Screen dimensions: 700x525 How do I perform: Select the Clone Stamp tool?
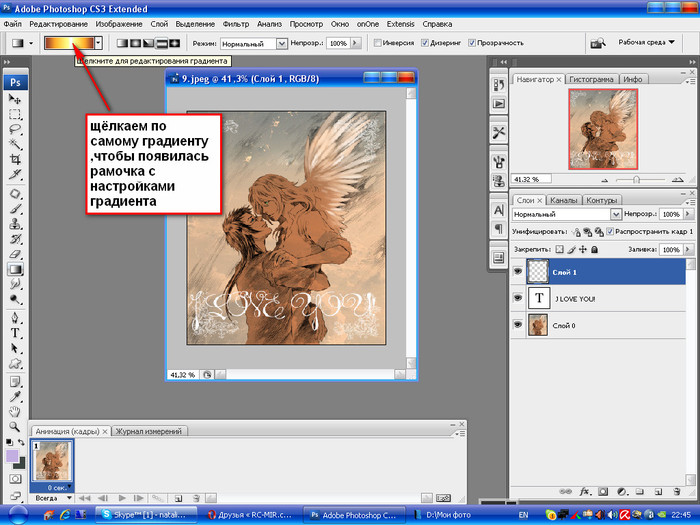(x=15, y=224)
